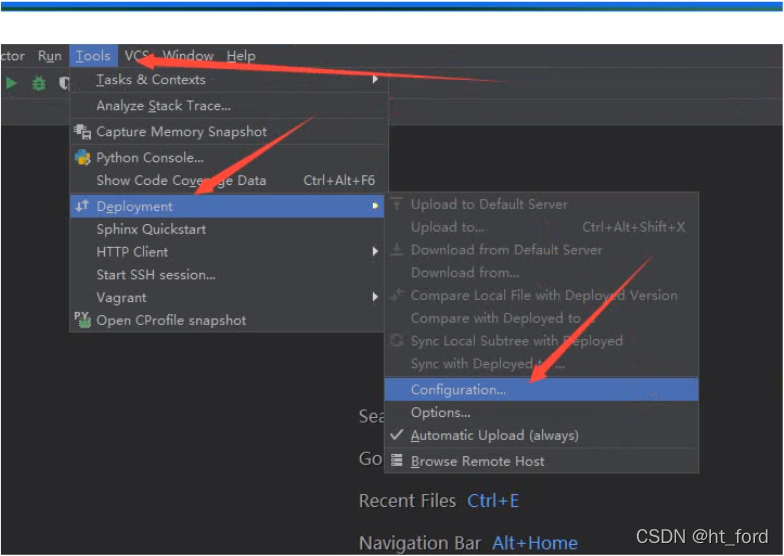Choose Sphinx Quickstart menu entry

[x=227, y=229]
